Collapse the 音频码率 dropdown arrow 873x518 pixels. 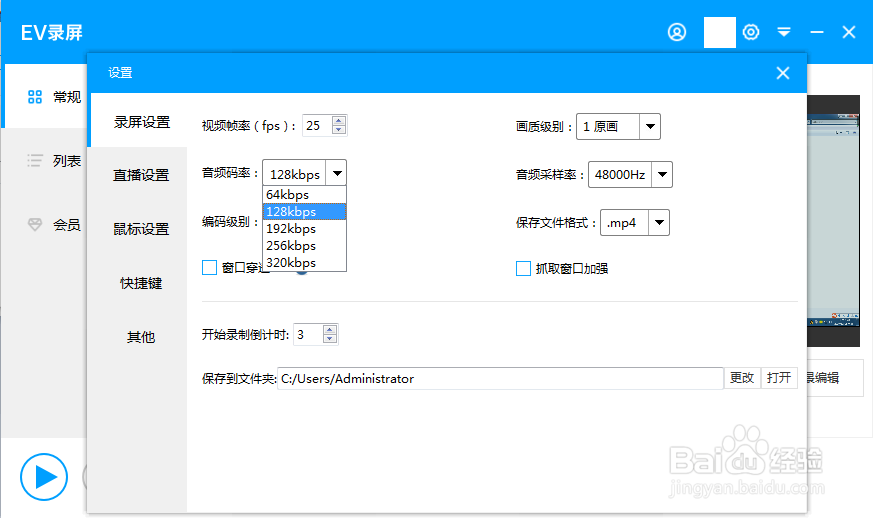click(x=337, y=173)
